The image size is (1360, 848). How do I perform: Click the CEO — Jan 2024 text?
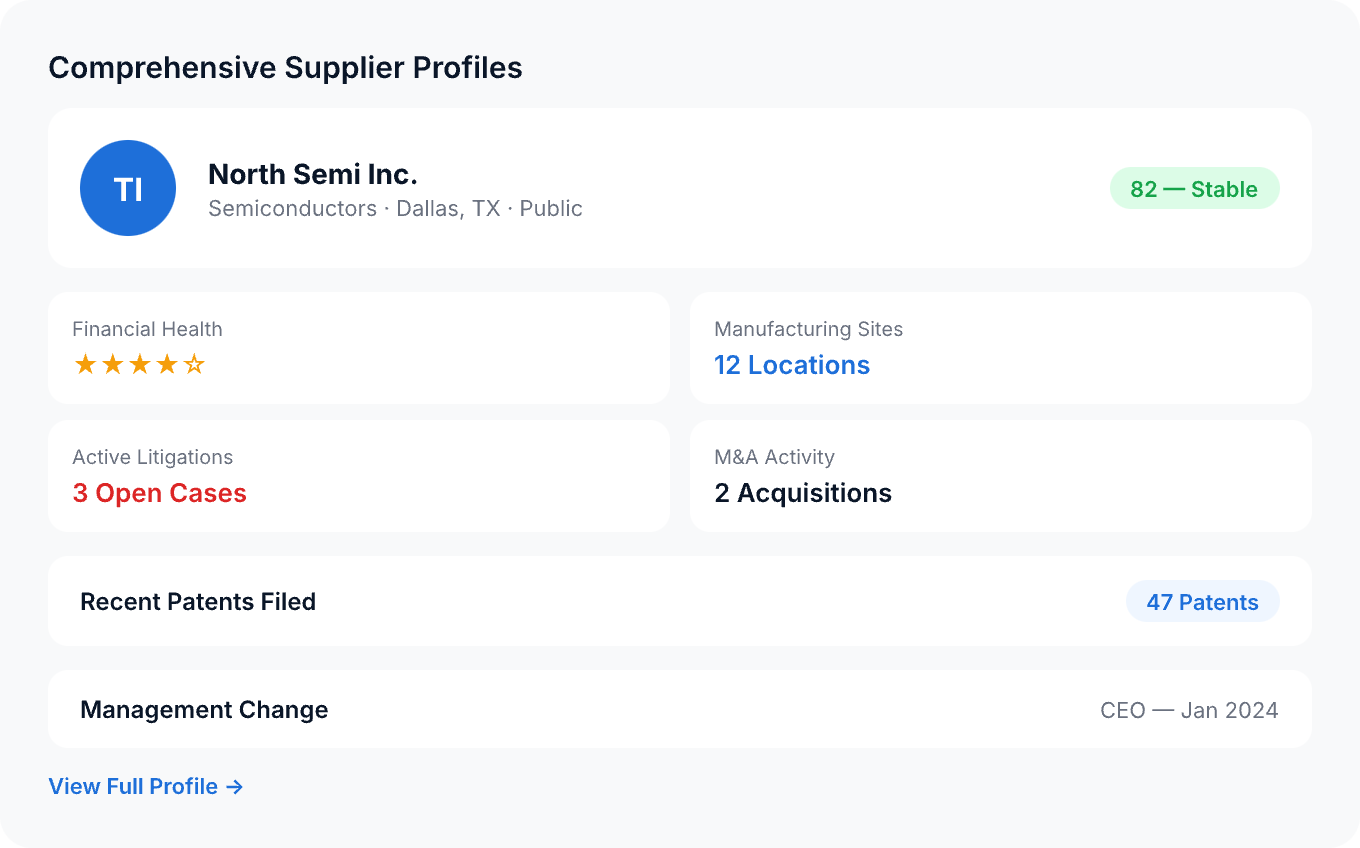[1189, 711]
